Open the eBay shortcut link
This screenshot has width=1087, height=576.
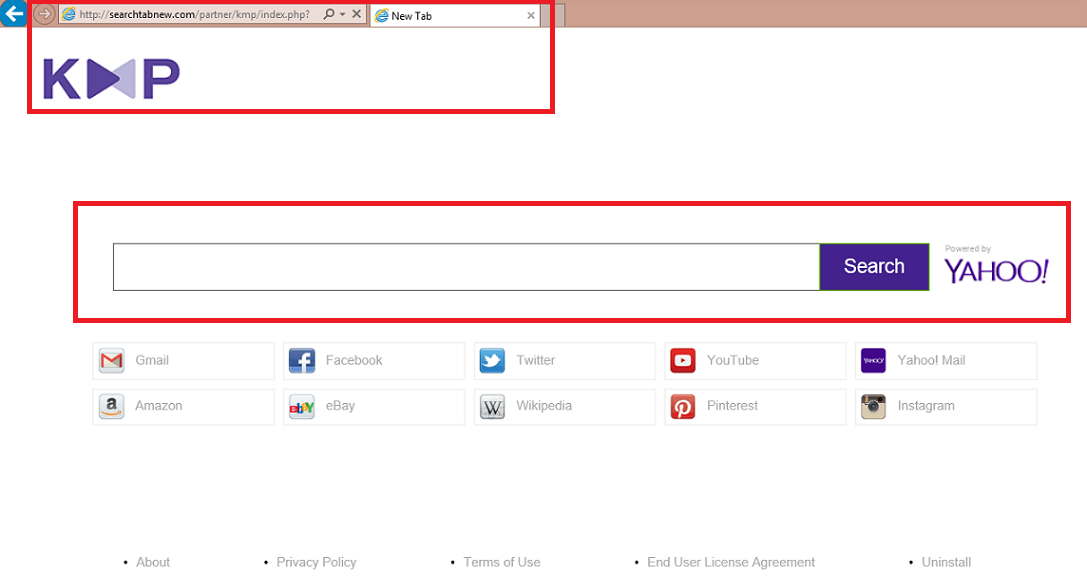pos(374,407)
